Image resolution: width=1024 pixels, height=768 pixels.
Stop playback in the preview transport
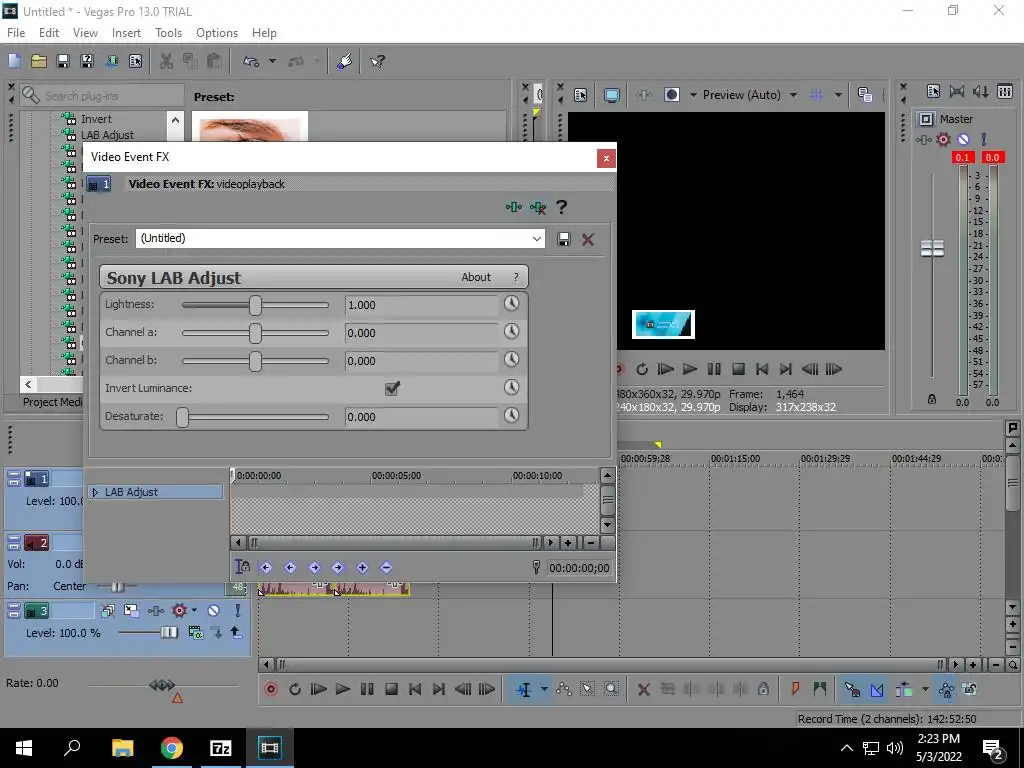[x=738, y=369]
